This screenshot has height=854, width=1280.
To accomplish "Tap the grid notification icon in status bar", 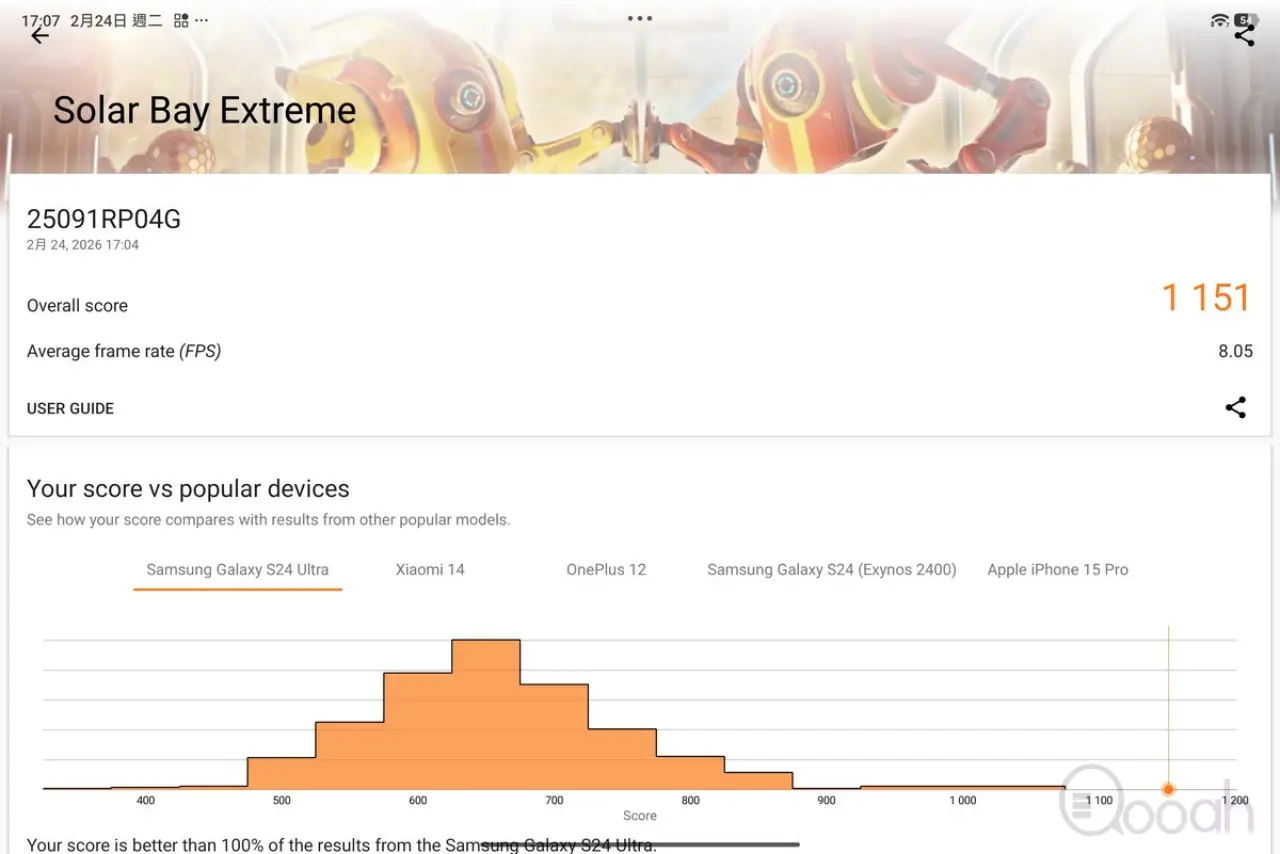I will (181, 21).
